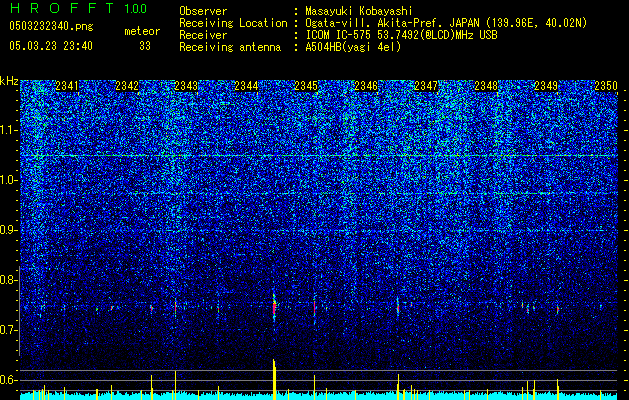The image size is (629, 400).
Task: Click the 2349 time marker
Action: click(x=546, y=86)
